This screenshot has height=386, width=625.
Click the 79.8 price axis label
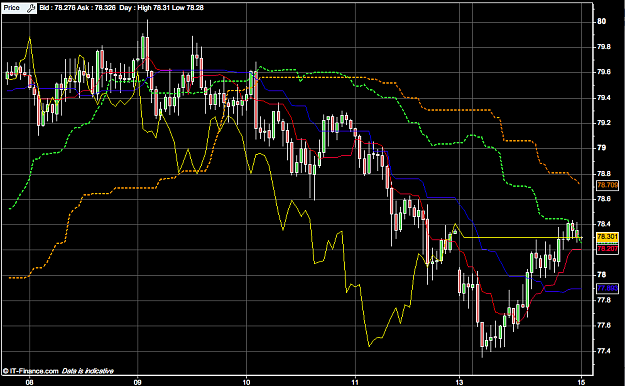603,47
